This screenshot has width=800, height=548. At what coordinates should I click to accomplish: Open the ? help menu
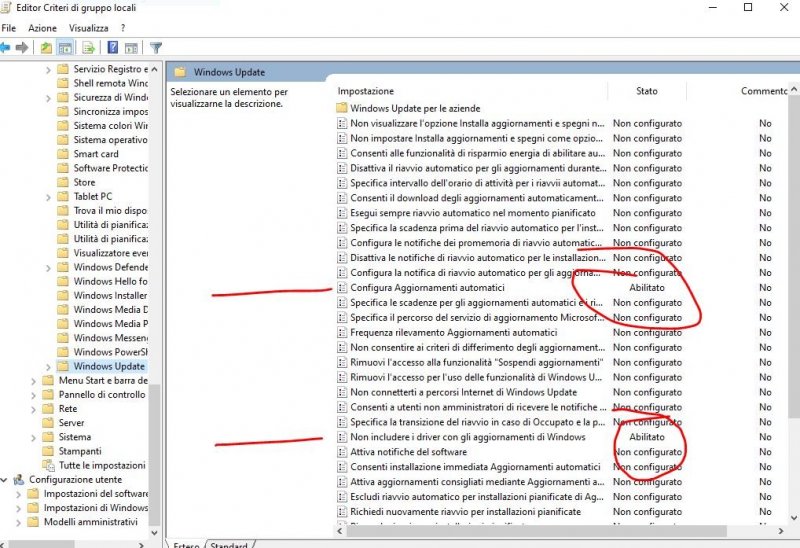click(x=123, y=28)
